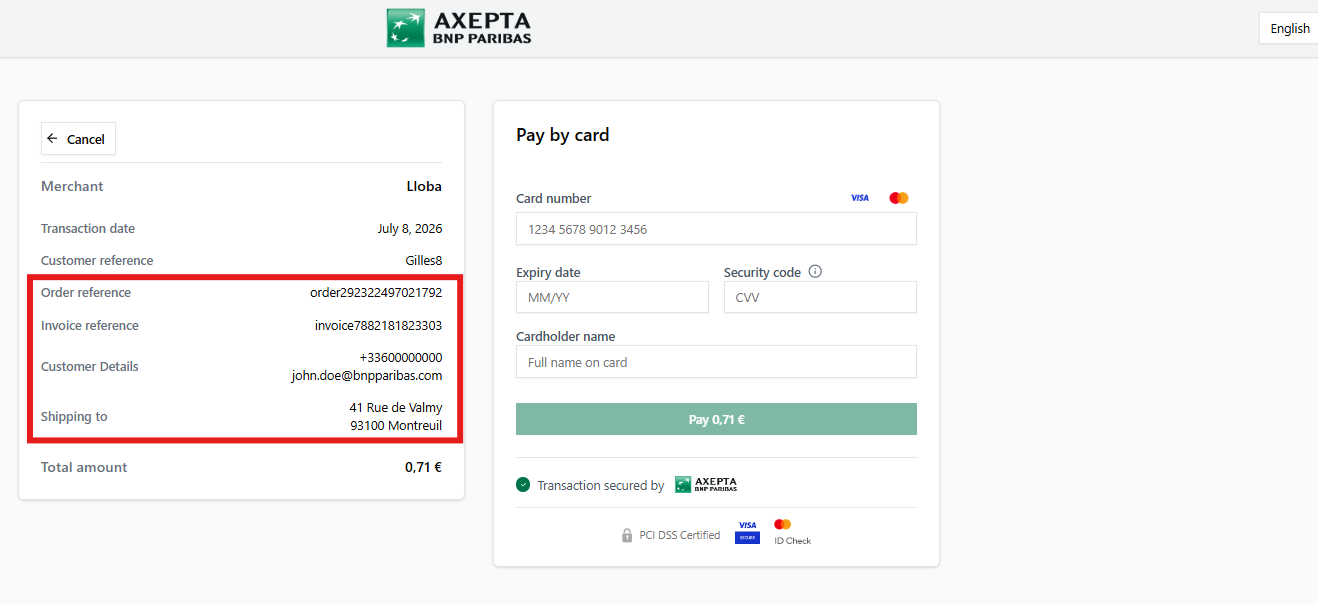The width and height of the screenshot is (1318, 604).
Task: Click the Visa icon above card number
Action: 860,198
